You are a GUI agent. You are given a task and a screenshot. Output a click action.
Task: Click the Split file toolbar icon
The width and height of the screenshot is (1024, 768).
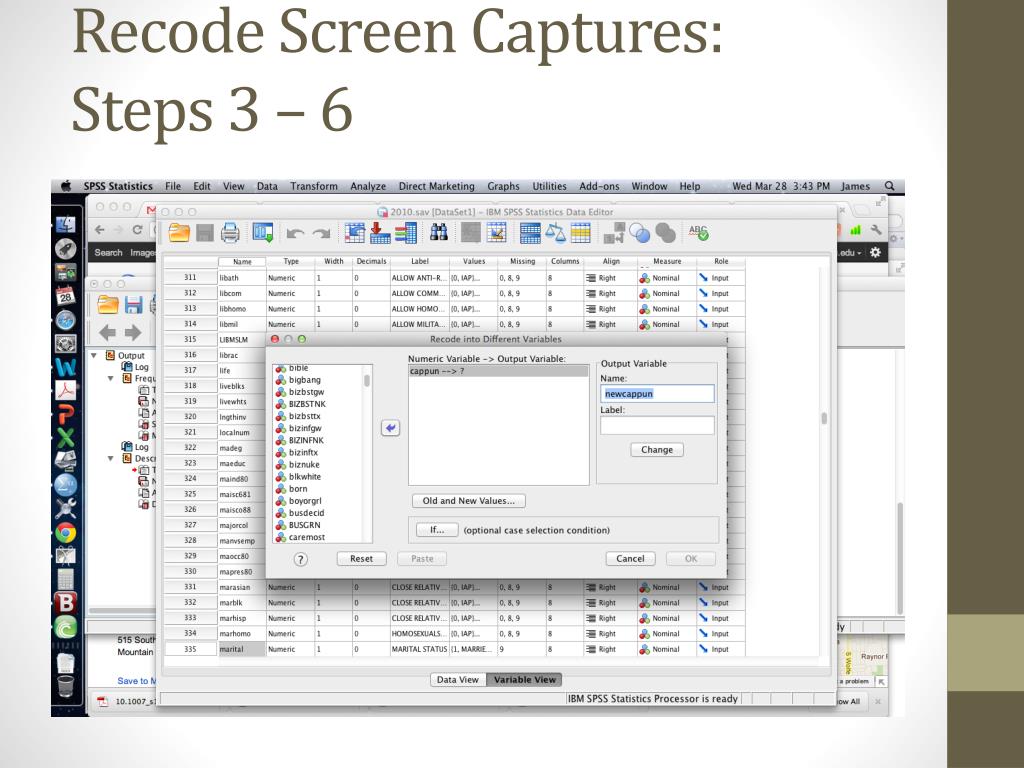[530, 232]
